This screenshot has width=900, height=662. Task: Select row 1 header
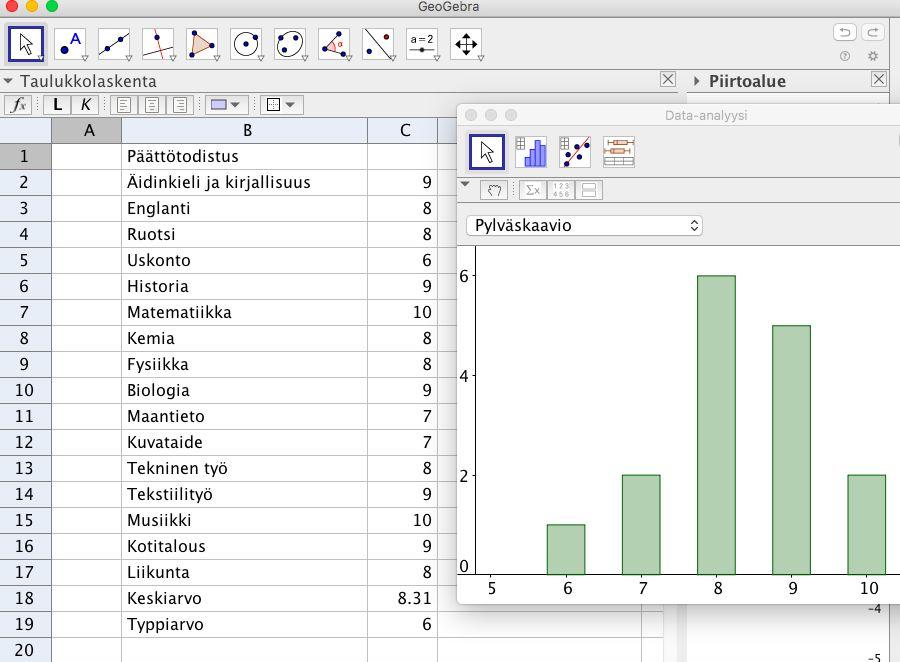pos(26,156)
